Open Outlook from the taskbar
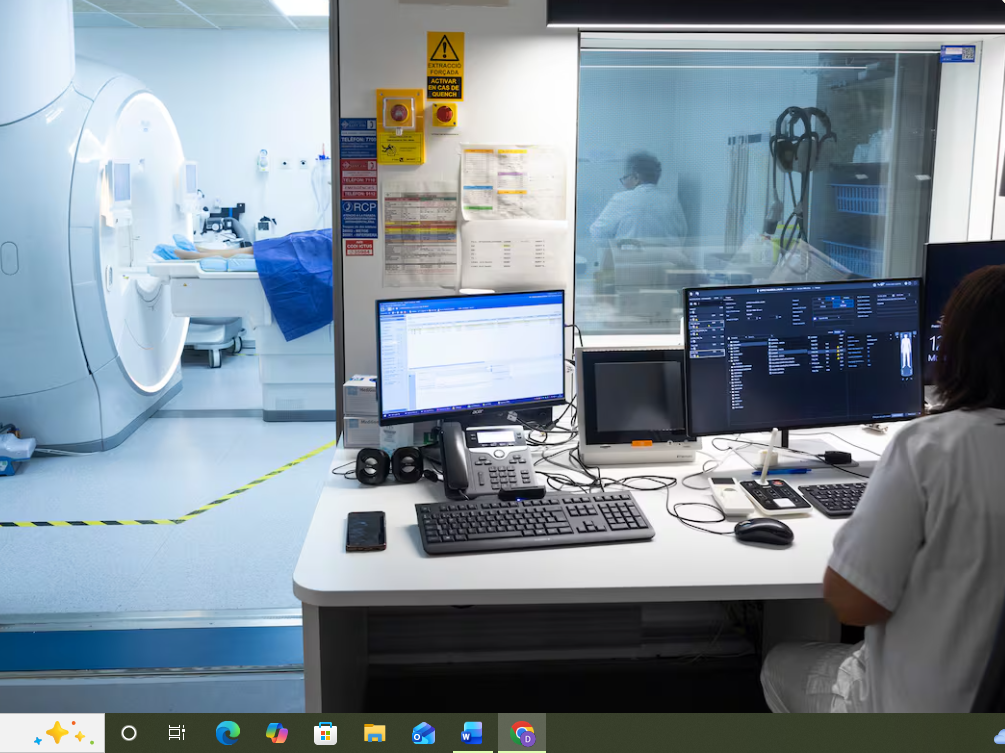 [423, 733]
